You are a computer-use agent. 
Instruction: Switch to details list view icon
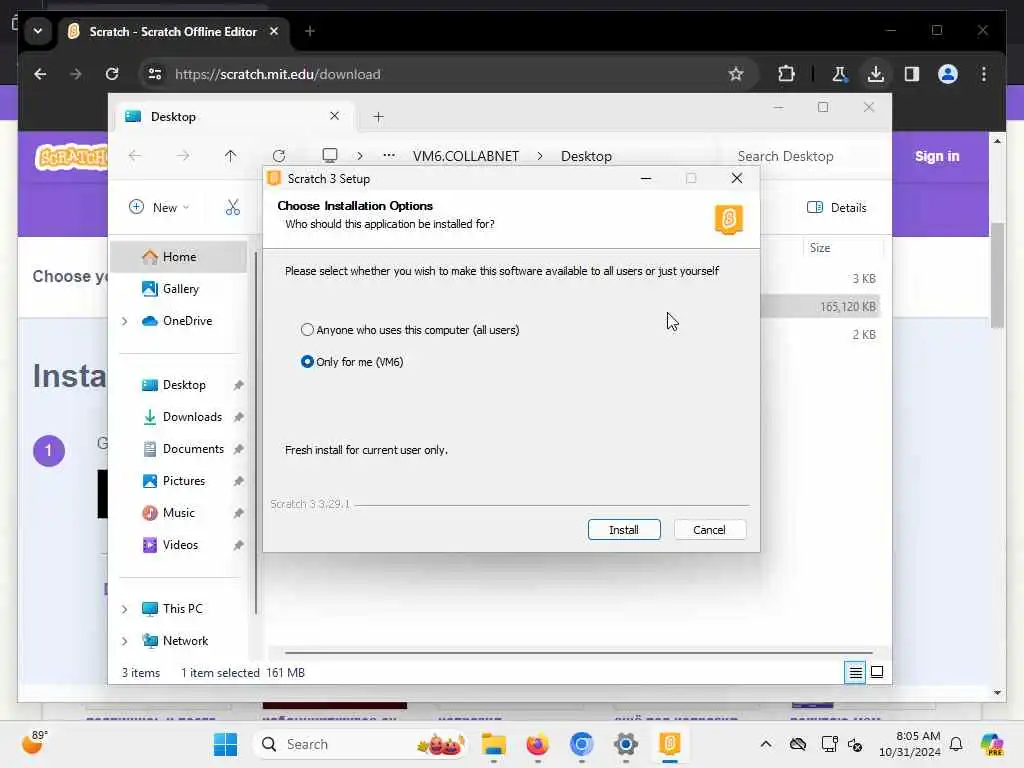tap(855, 672)
